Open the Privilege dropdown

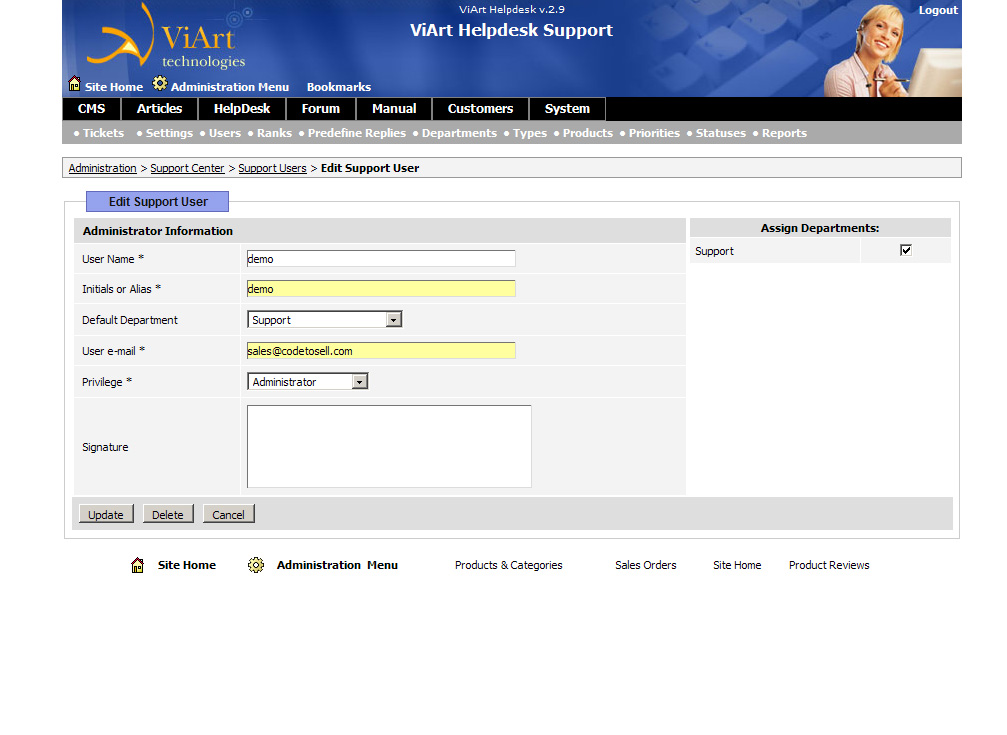click(x=308, y=382)
